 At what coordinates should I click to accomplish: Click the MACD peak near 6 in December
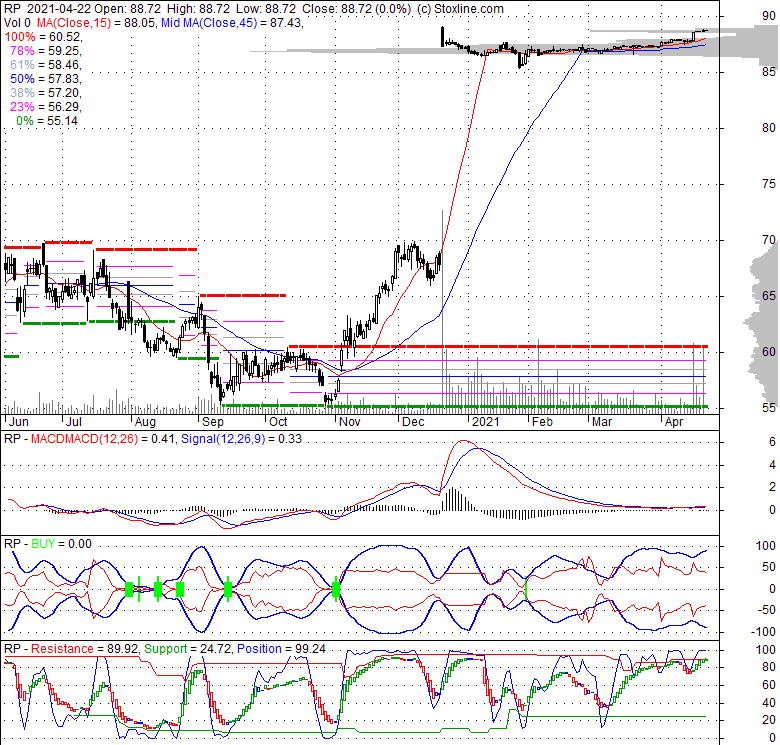click(x=463, y=441)
